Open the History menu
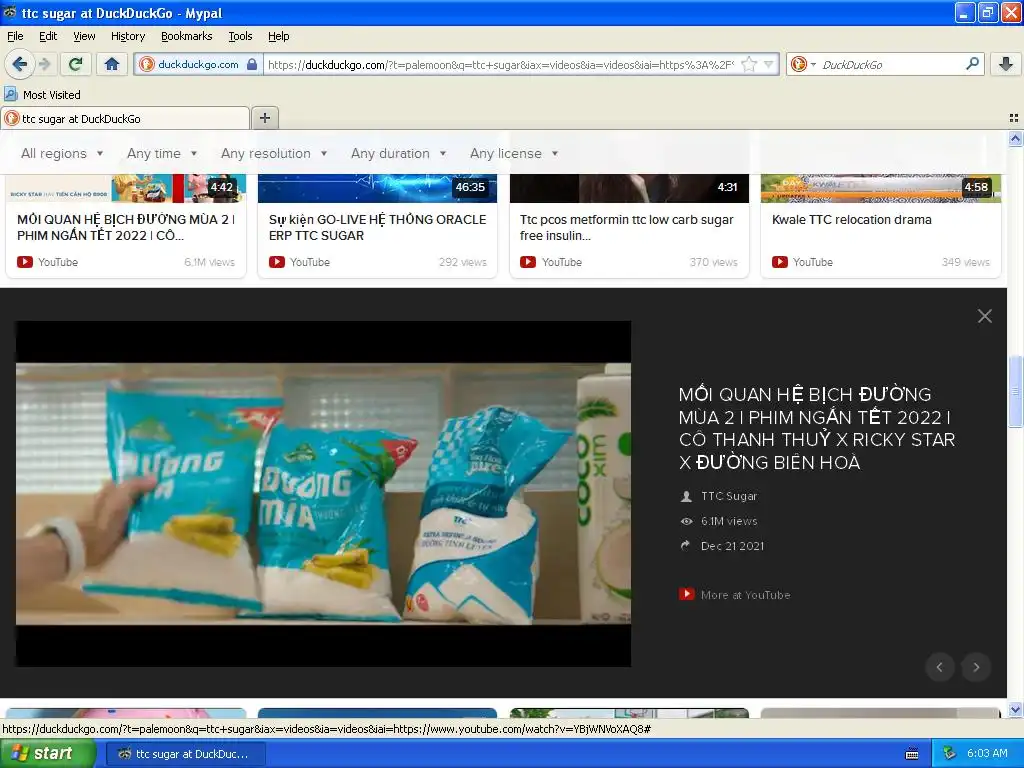The image size is (1024, 768). click(x=128, y=36)
